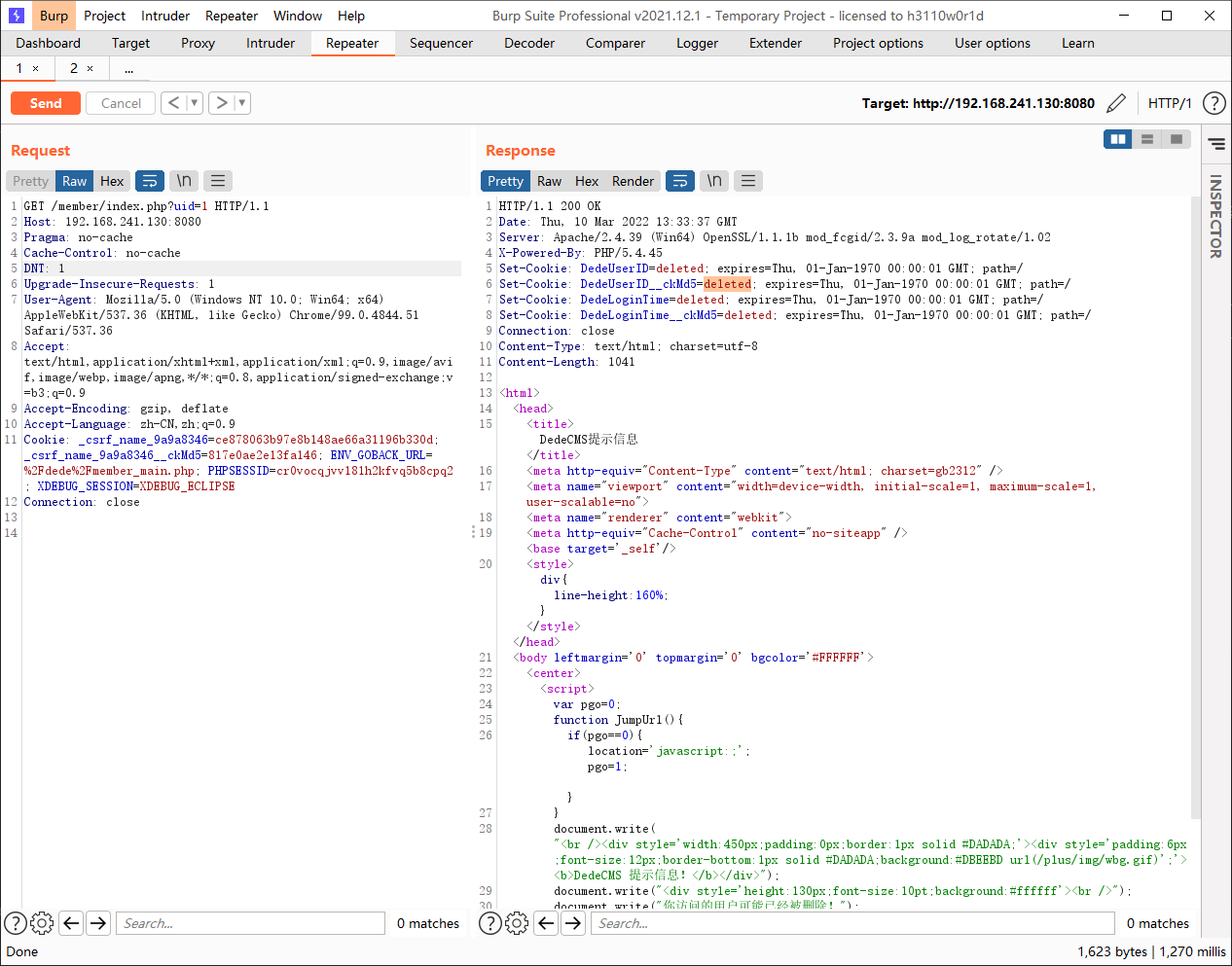Screen dimensions: 1232x966
Task: Toggle request word wrap button
Action: click(x=150, y=181)
